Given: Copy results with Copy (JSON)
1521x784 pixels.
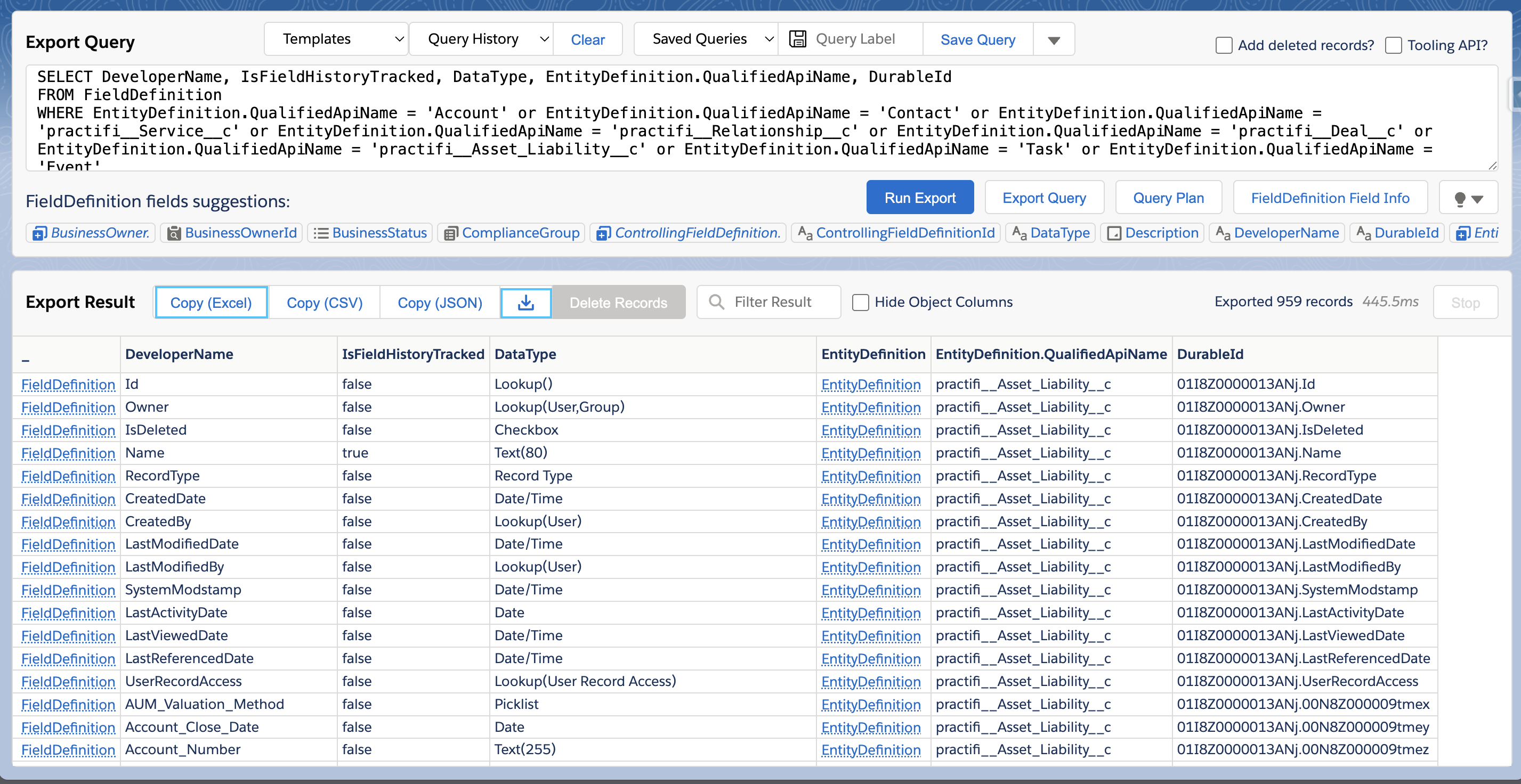Looking at the screenshot, I should click(439, 303).
